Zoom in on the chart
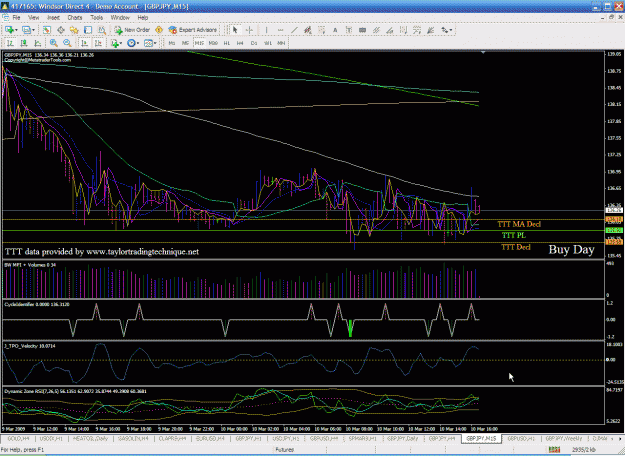This screenshot has width=625, height=456. [x=53, y=43]
